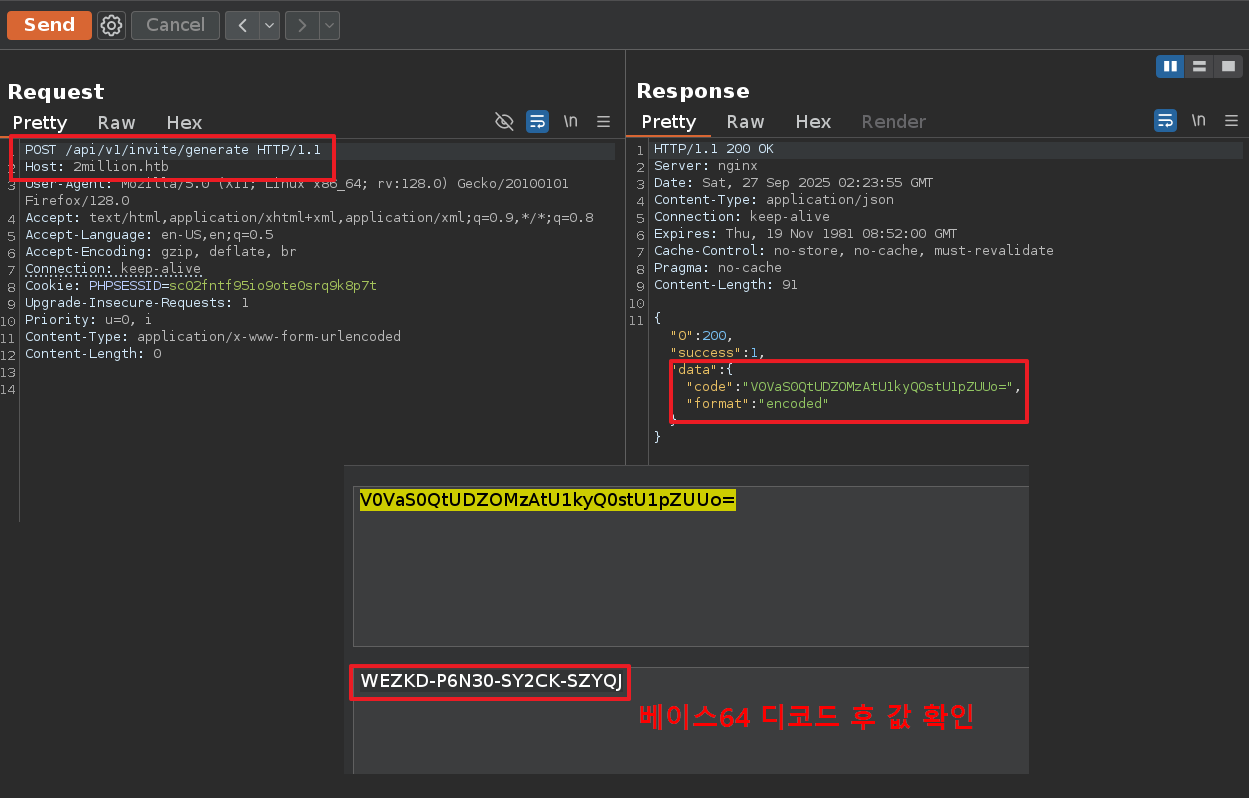Viewport: 1249px width, 798px height.
Task: Expand the back history dropdown arrow
Action: tap(269, 25)
